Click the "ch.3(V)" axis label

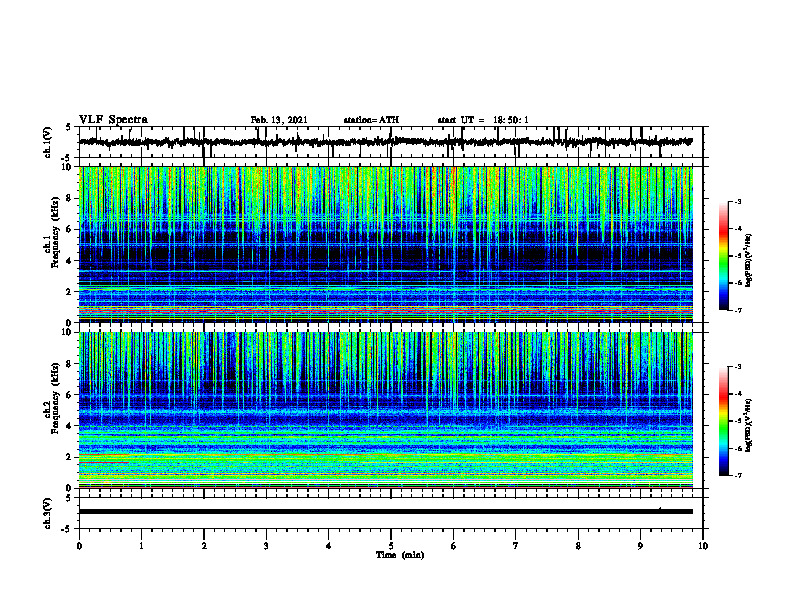[x=48, y=513]
